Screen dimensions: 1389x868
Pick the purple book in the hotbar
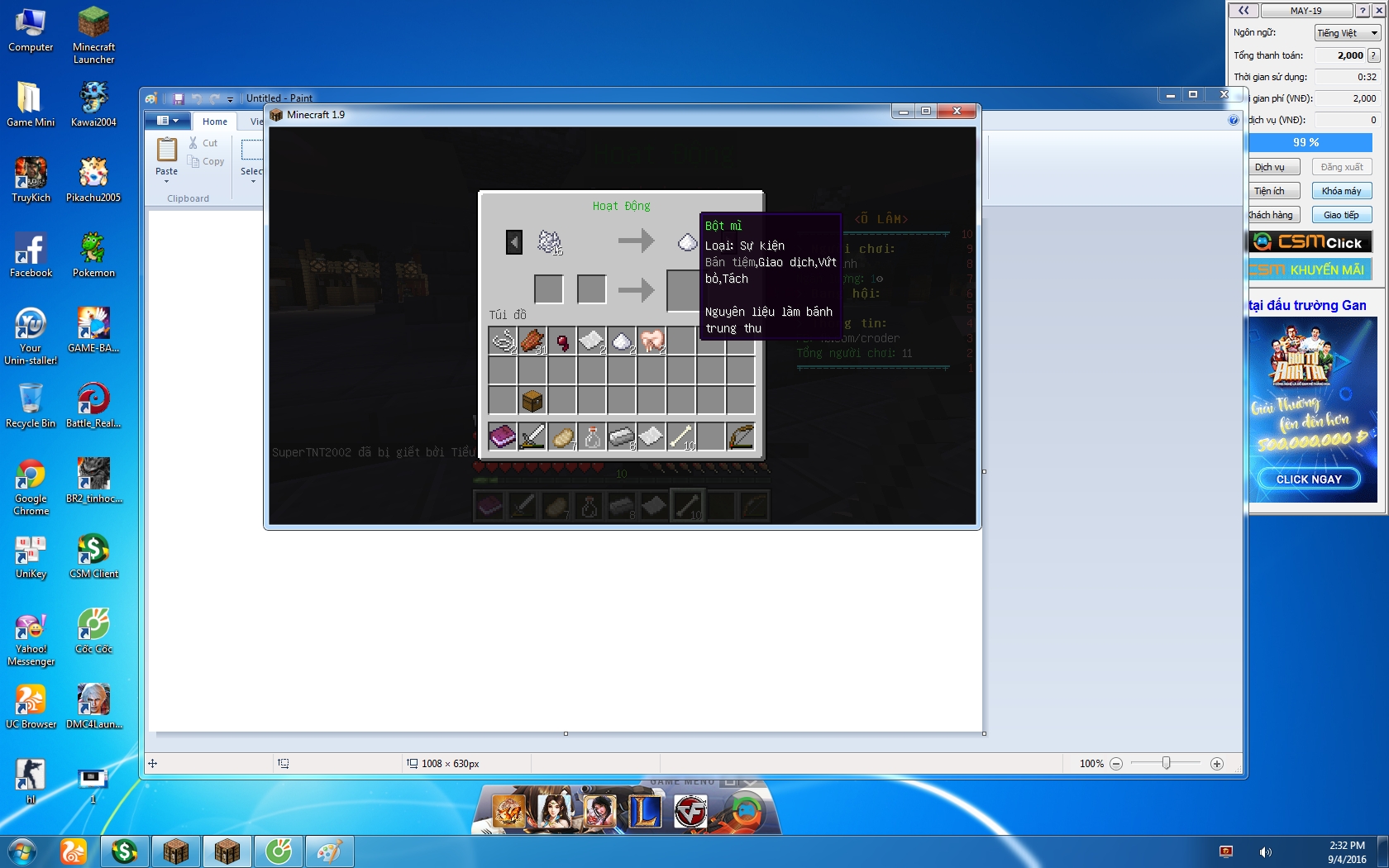coord(502,436)
